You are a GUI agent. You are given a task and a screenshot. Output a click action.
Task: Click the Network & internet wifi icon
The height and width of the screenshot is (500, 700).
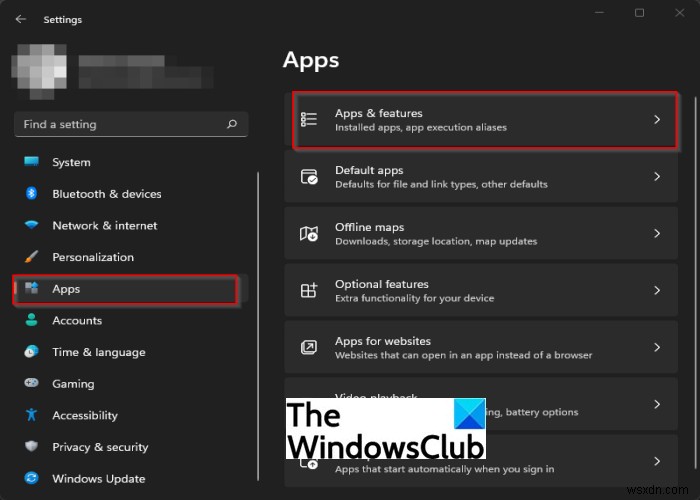click(31, 226)
